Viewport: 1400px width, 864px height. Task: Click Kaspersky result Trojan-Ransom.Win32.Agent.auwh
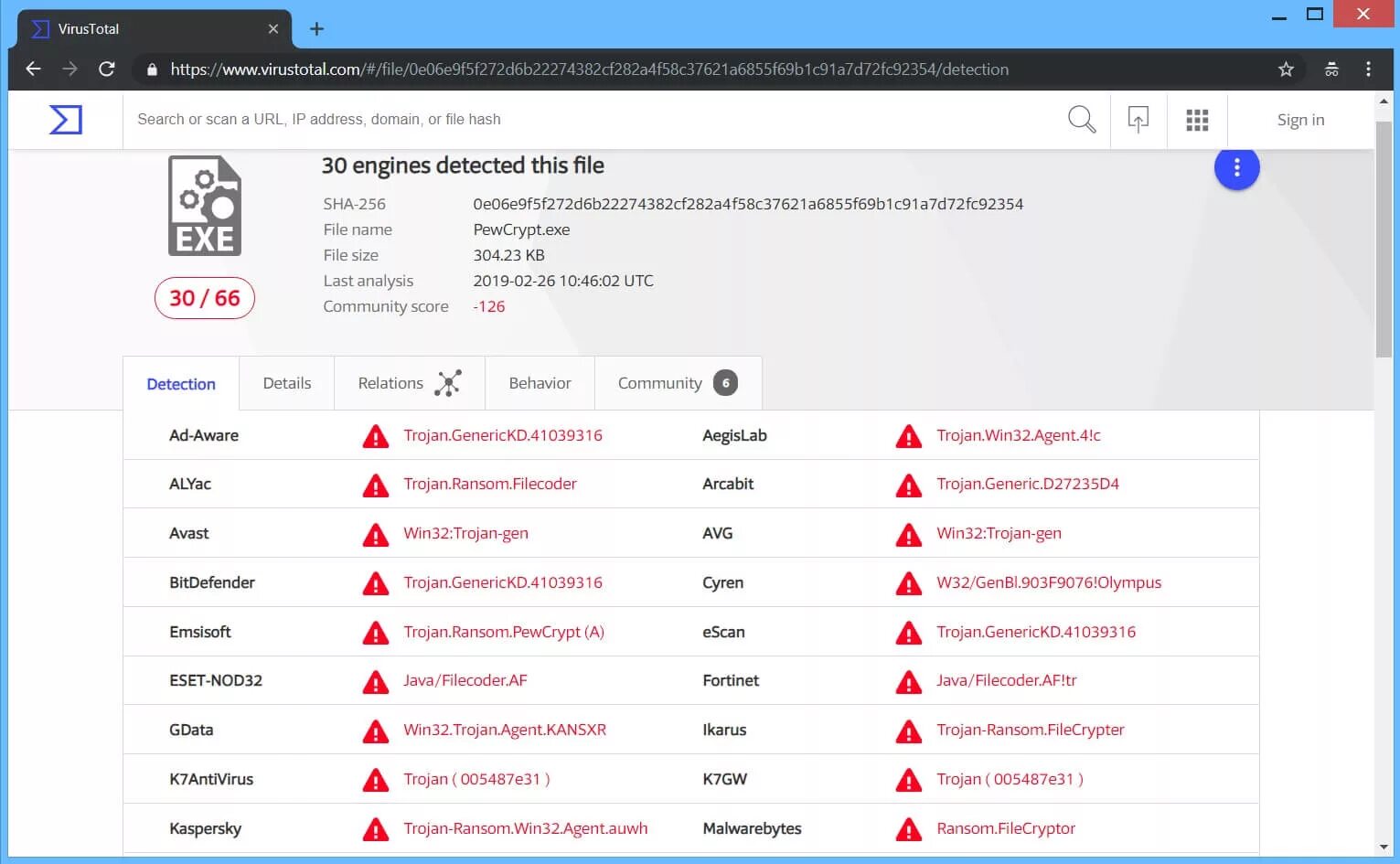(x=526, y=828)
